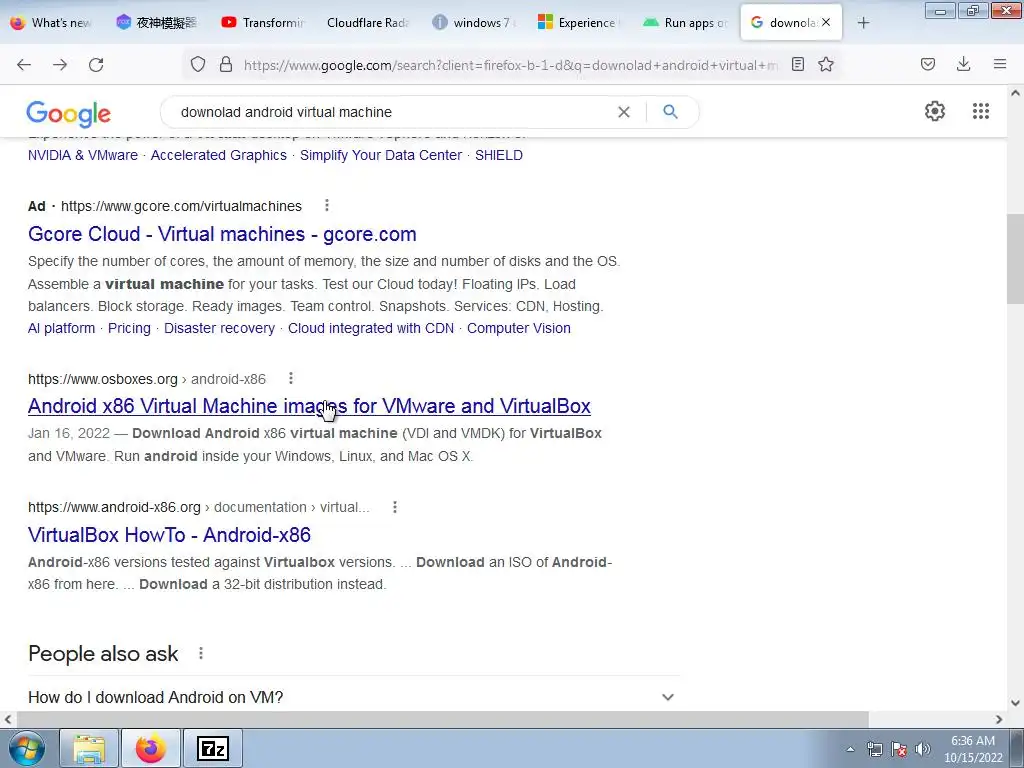Open a new browser tab
Viewport: 1024px width, 768px height.
click(863, 23)
